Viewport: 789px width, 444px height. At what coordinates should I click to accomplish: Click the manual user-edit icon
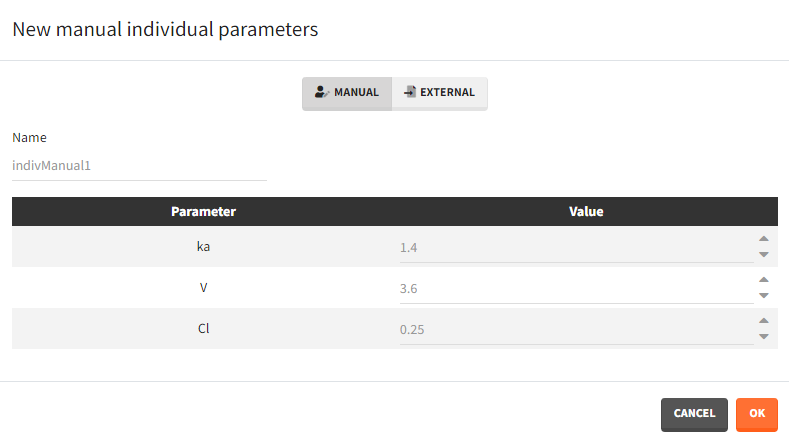(x=321, y=92)
